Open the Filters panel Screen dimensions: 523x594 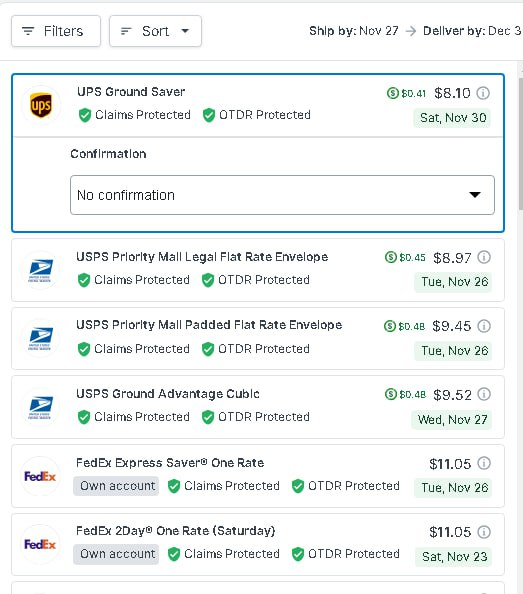click(x=56, y=31)
